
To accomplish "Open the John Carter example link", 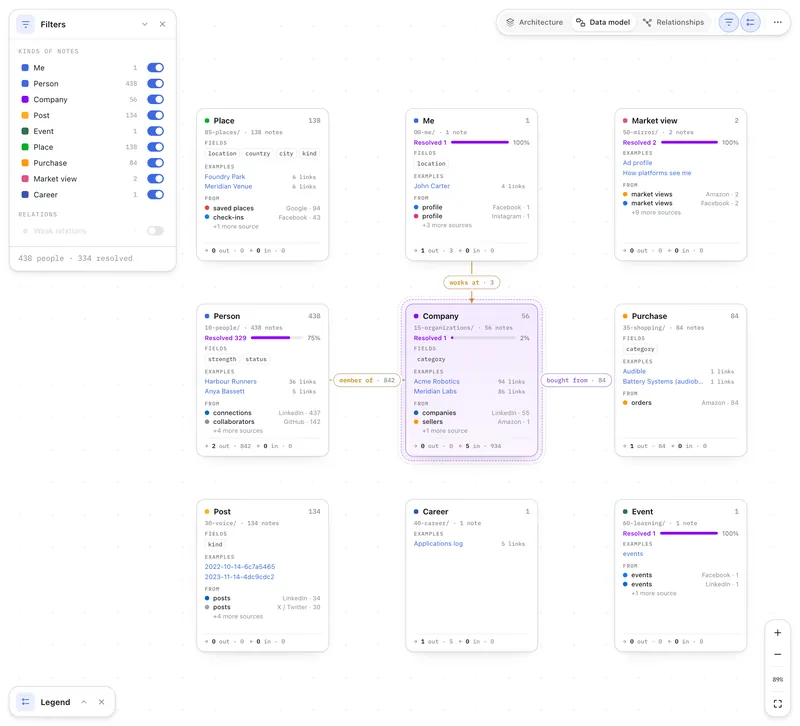I will [x=432, y=186].
